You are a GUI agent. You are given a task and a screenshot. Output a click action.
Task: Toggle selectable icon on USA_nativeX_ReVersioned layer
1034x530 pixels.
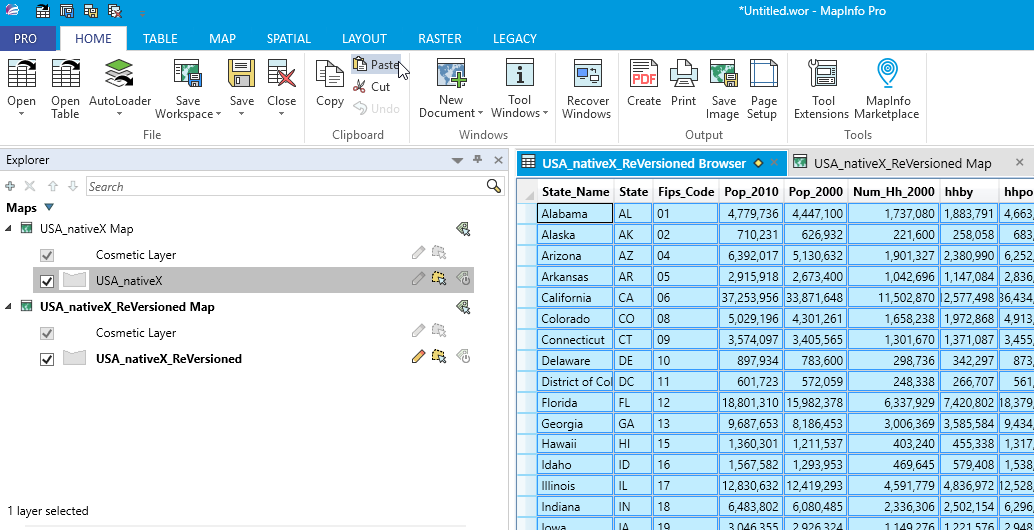coord(439,357)
